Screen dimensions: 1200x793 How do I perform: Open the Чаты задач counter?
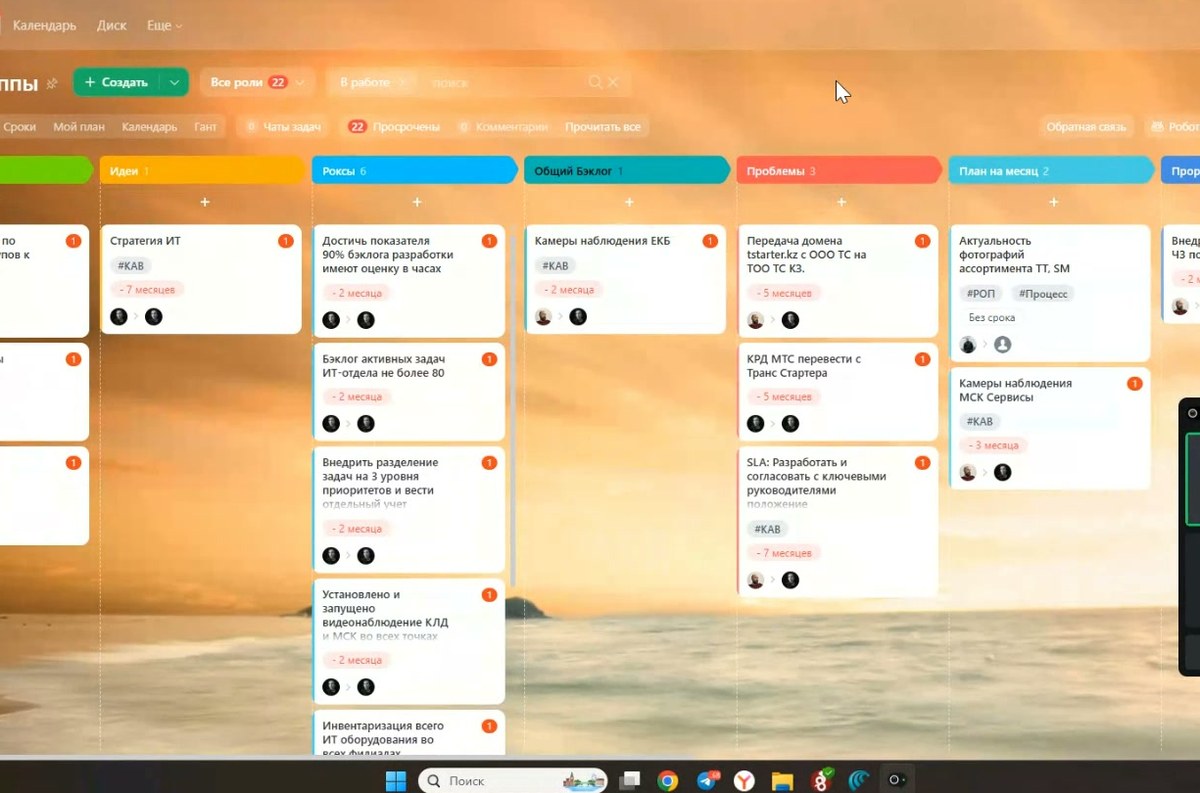[284, 127]
